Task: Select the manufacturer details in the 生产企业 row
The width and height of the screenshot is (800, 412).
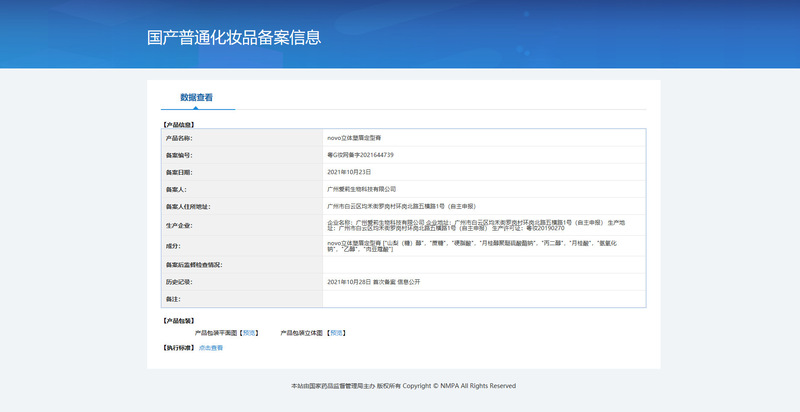Action: tap(476, 225)
